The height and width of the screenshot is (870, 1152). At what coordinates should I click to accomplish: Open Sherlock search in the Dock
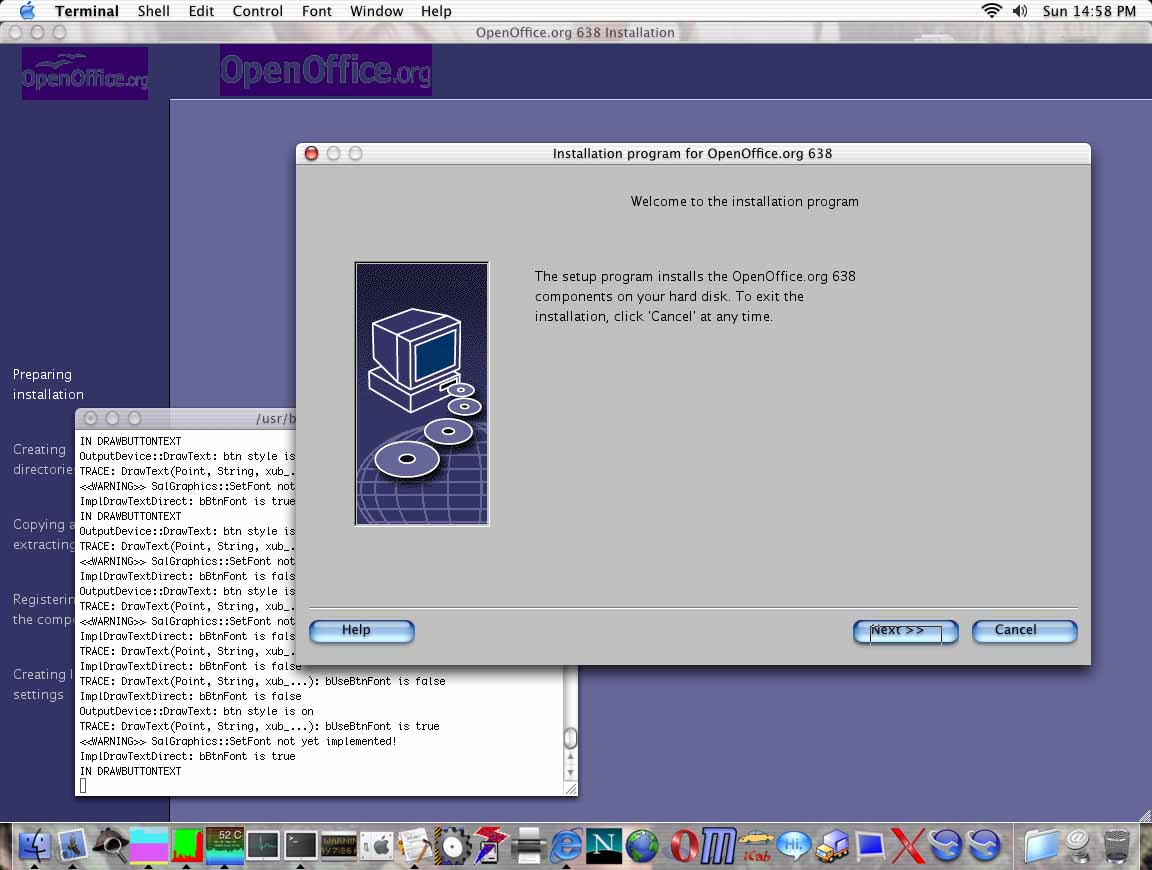pyautogui.click(x=110, y=845)
